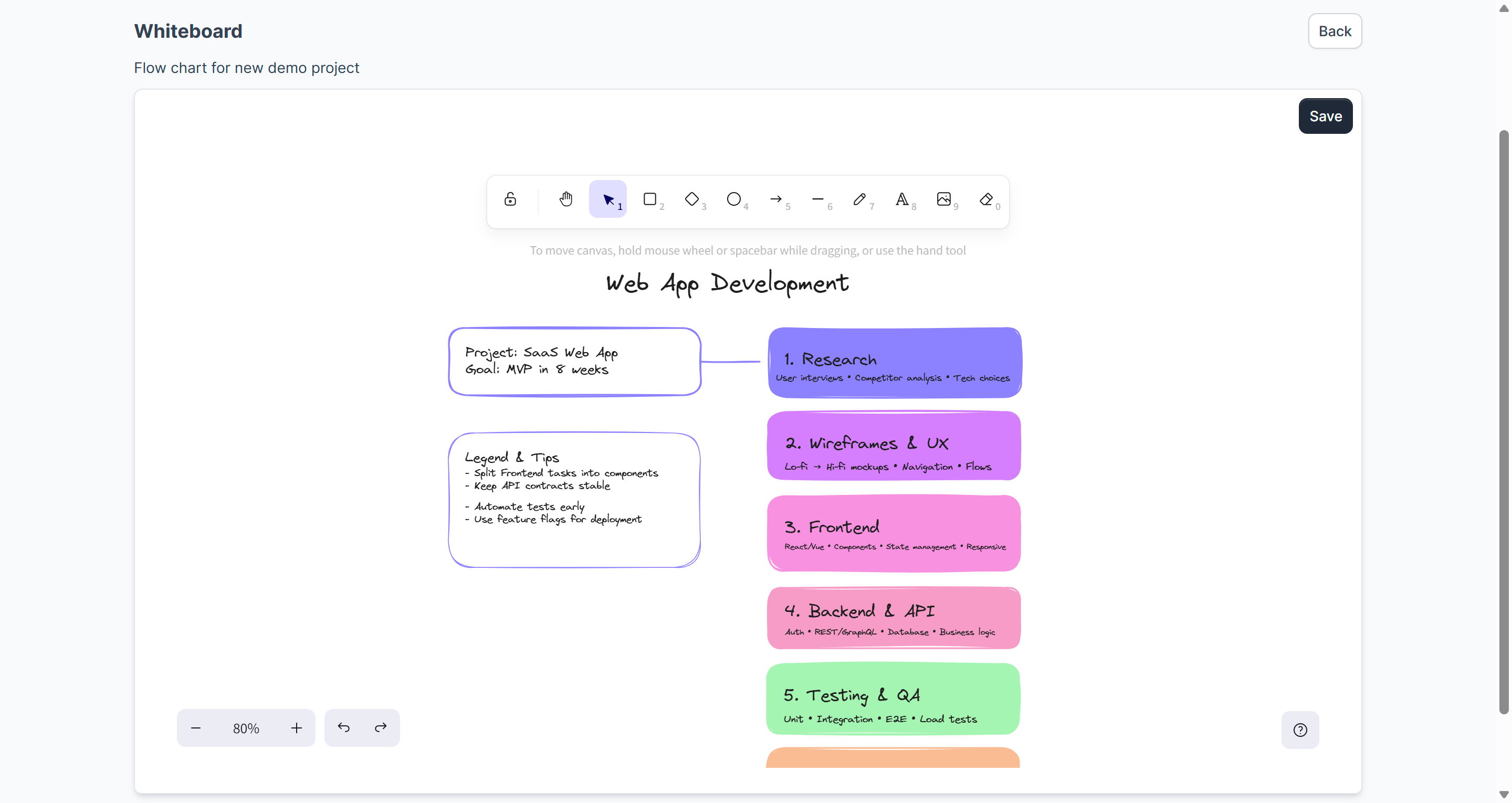Undo the last action
Screen dimensions: 1512x803
pyautogui.click(x=343, y=728)
